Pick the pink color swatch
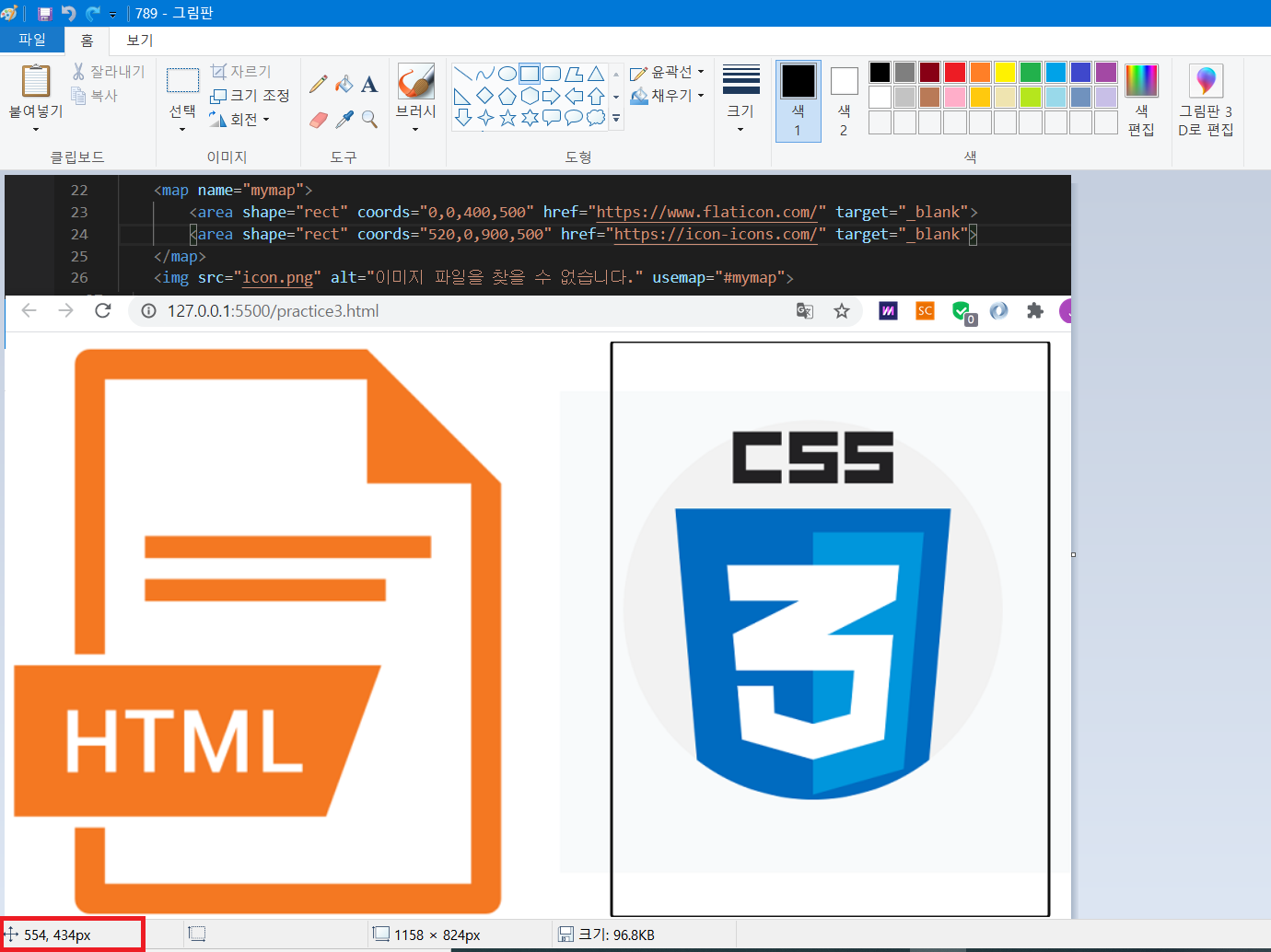 (x=955, y=98)
